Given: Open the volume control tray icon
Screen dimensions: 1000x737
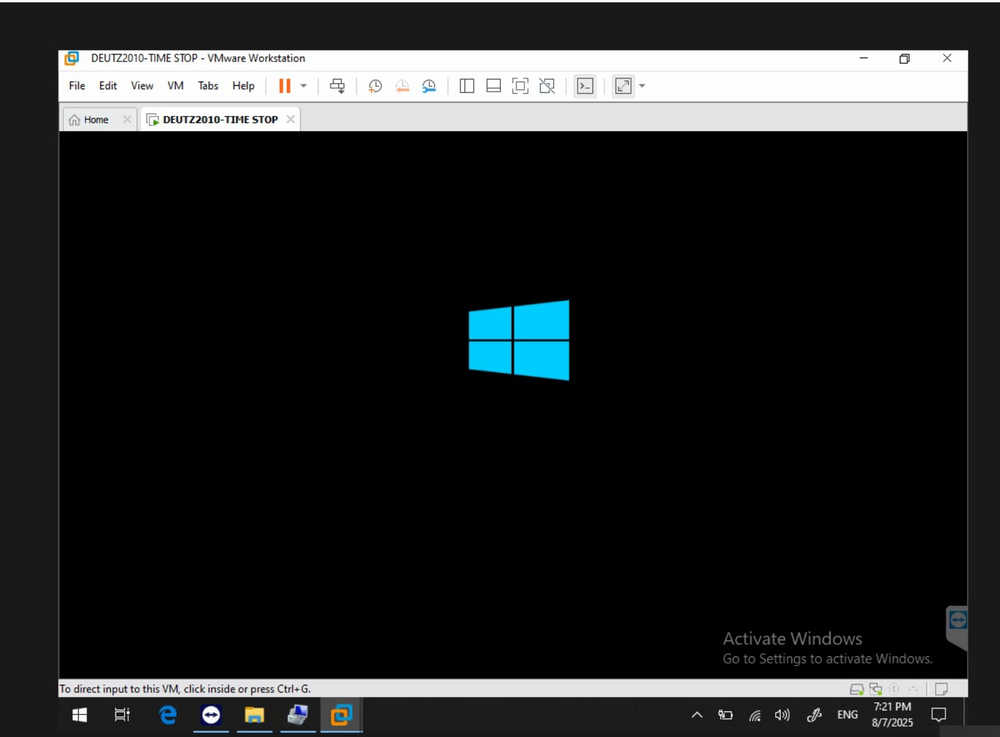Looking at the screenshot, I should (783, 715).
